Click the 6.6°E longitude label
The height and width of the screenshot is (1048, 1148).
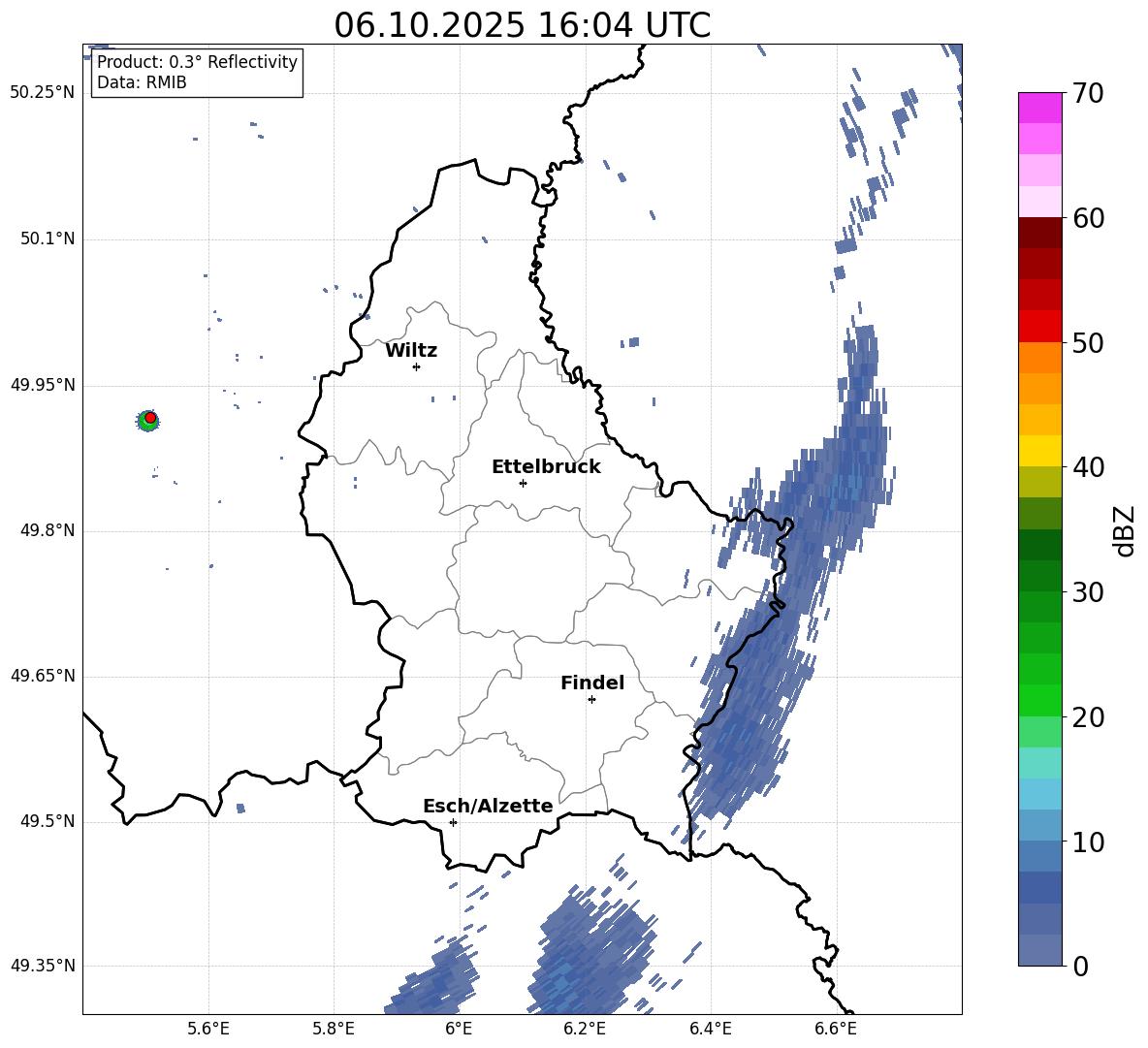coord(836,1029)
